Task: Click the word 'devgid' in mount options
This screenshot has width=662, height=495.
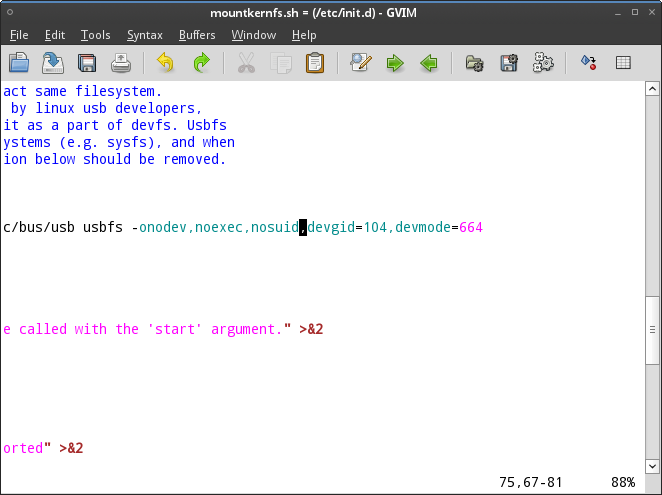Action: 331,227
